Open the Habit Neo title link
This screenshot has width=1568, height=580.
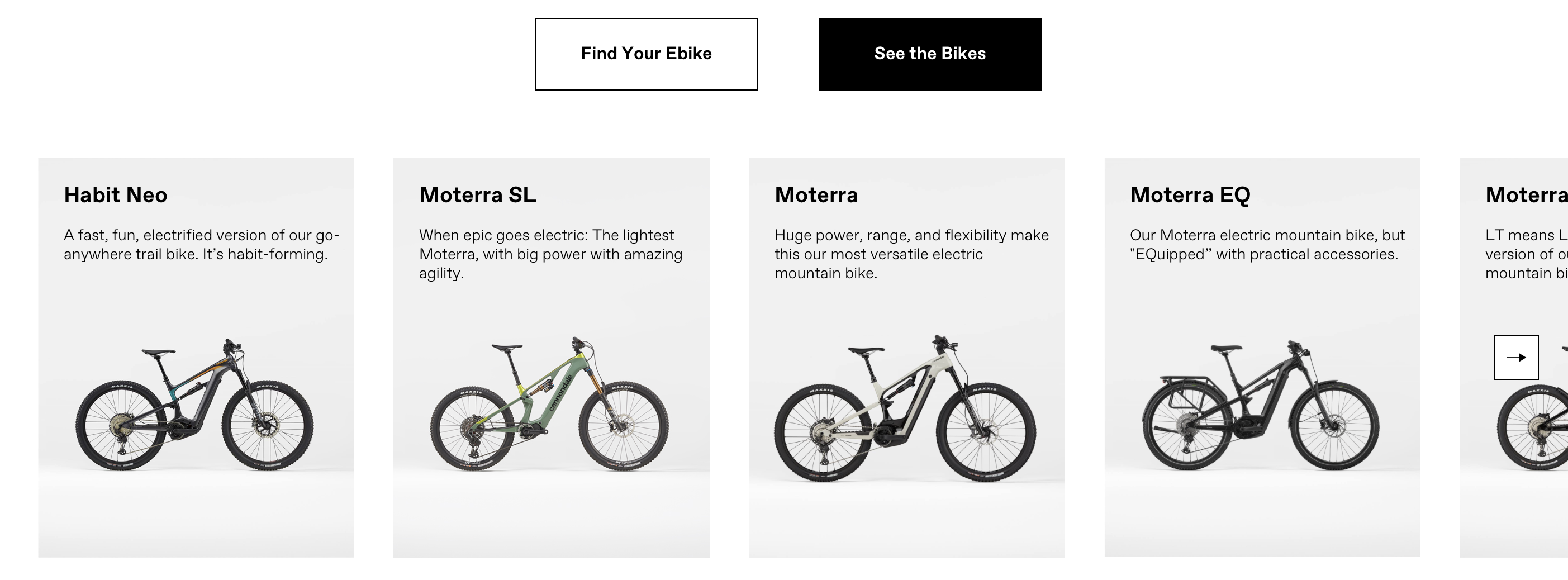click(115, 195)
